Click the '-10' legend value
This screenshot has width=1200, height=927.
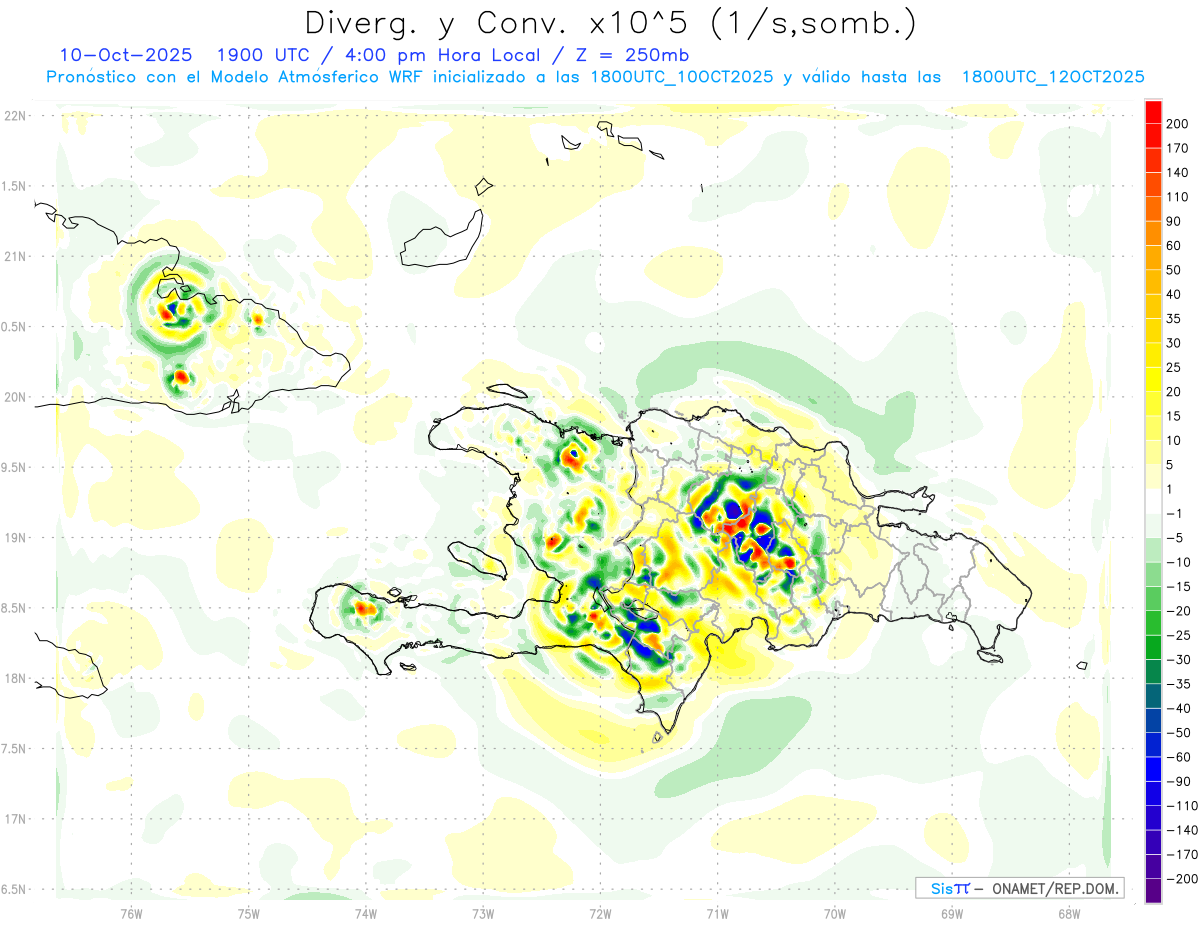coord(1181,563)
